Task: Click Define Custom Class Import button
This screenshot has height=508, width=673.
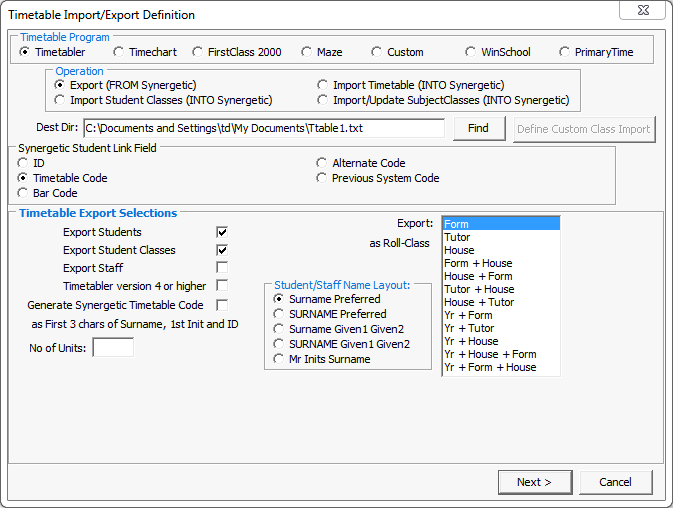Action: [584, 129]
